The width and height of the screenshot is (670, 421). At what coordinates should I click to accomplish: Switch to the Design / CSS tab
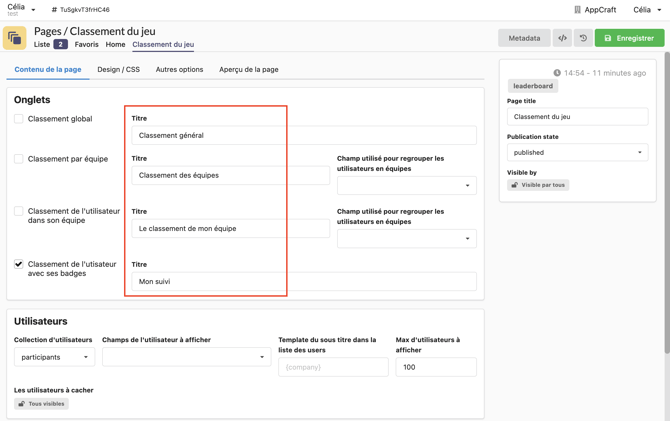click(118, 70)
